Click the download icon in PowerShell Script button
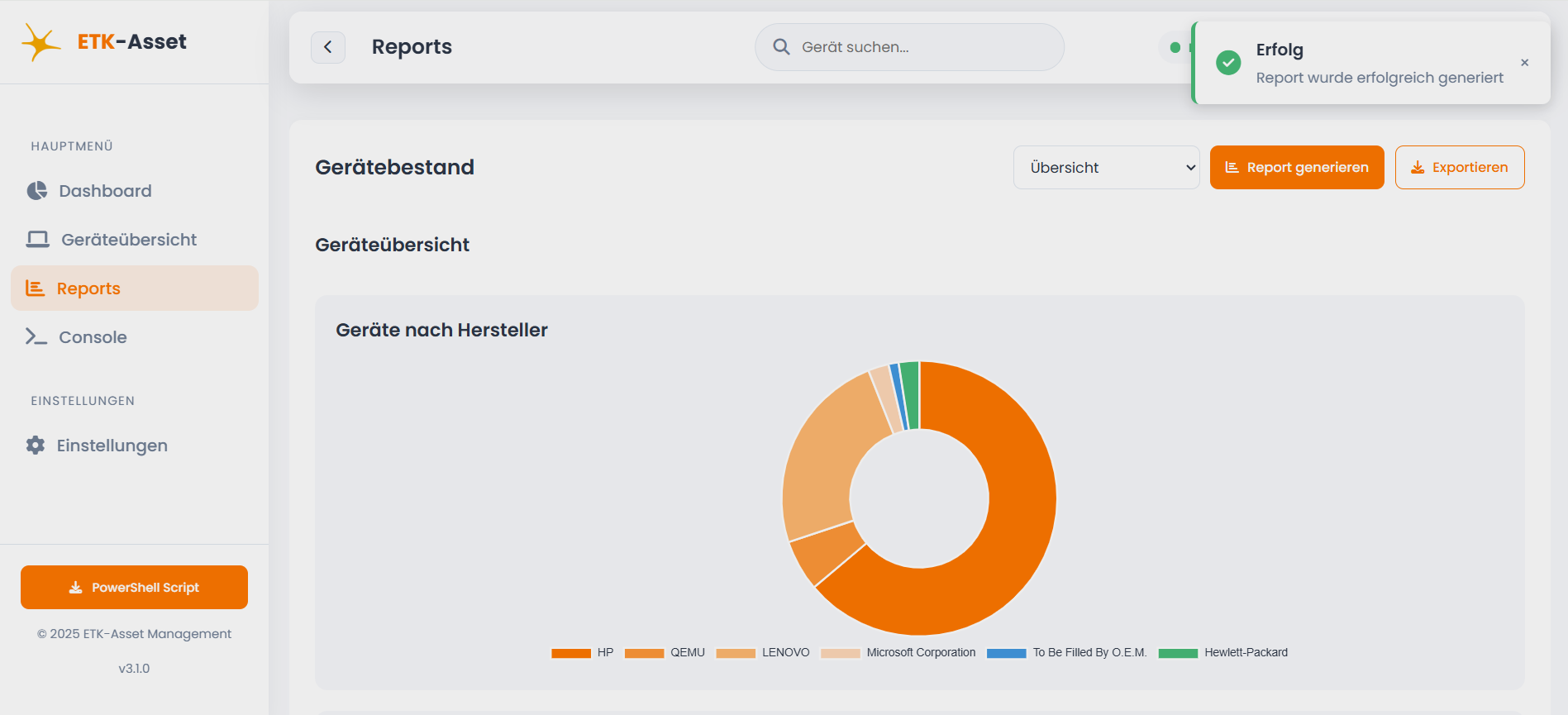1568x715 pixels. 75,588
